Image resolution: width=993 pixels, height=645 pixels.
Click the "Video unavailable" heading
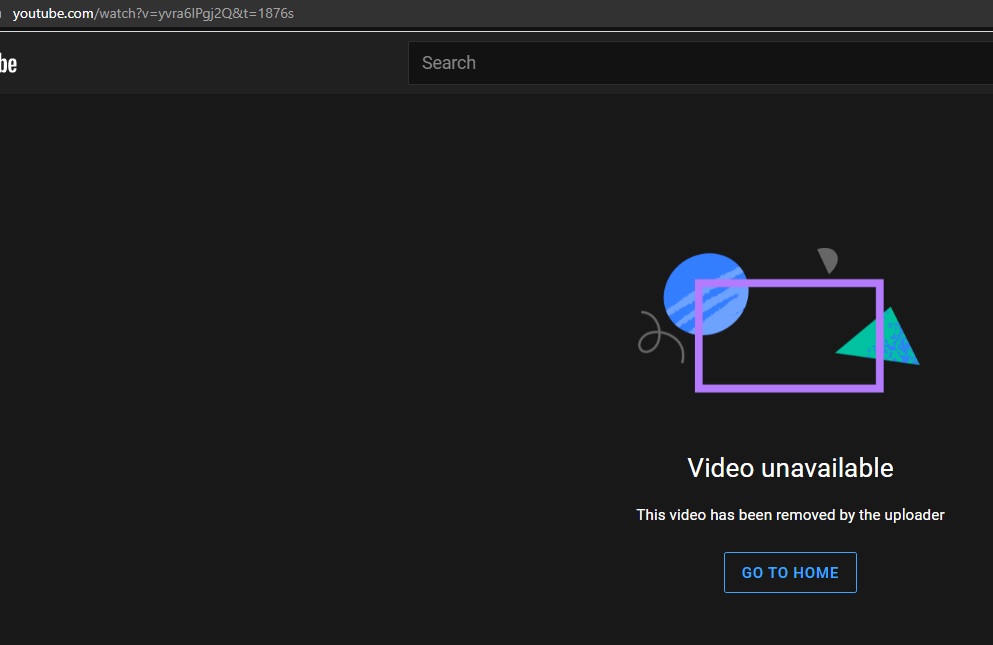coord(790,468)
